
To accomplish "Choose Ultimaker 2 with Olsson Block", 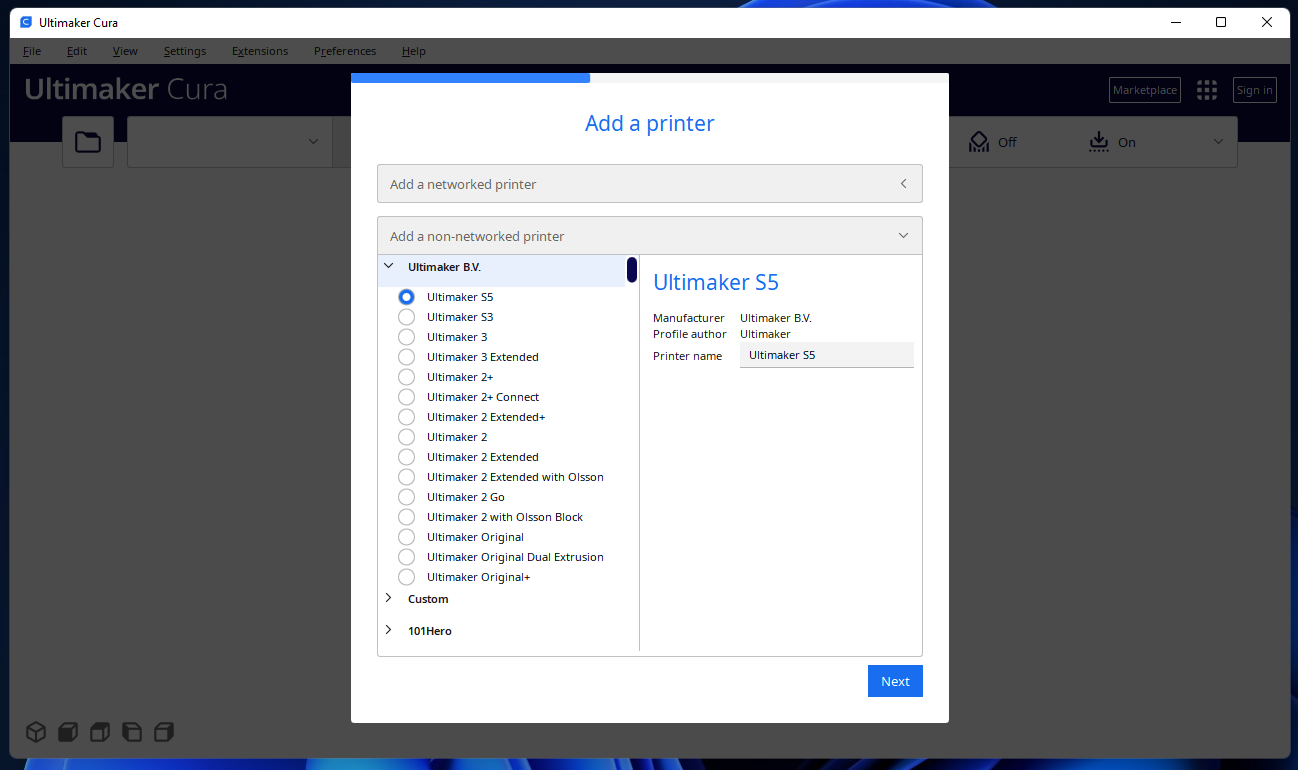I will click(x=406, y=517).
